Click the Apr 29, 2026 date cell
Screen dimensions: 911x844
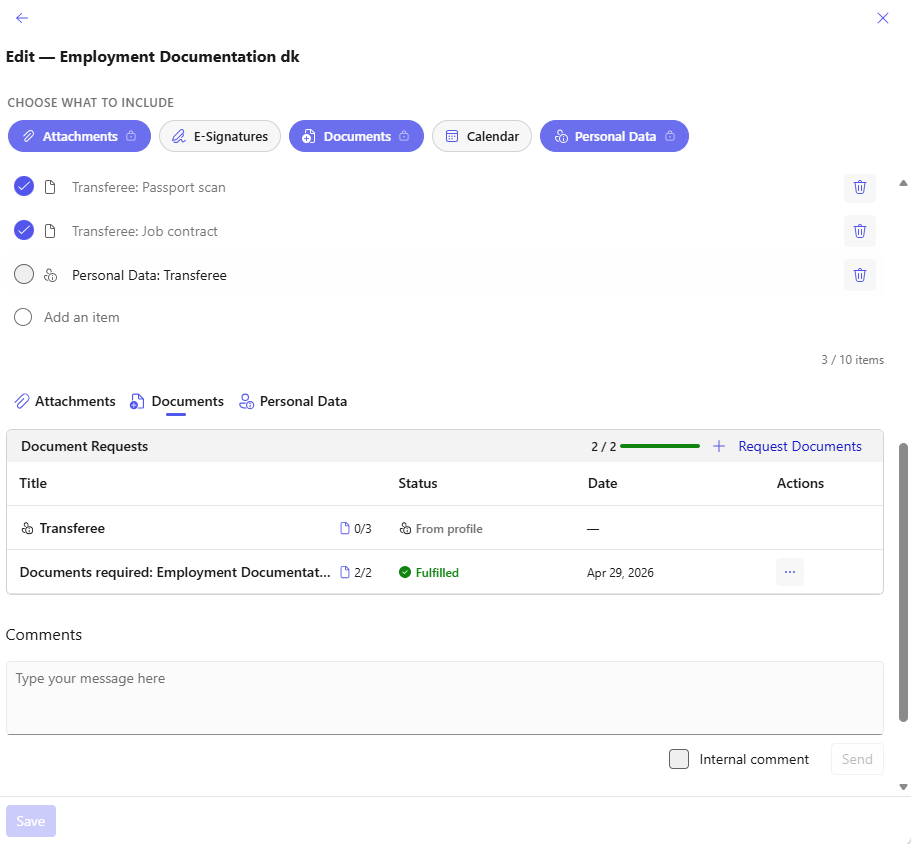[x=620, y=573]
